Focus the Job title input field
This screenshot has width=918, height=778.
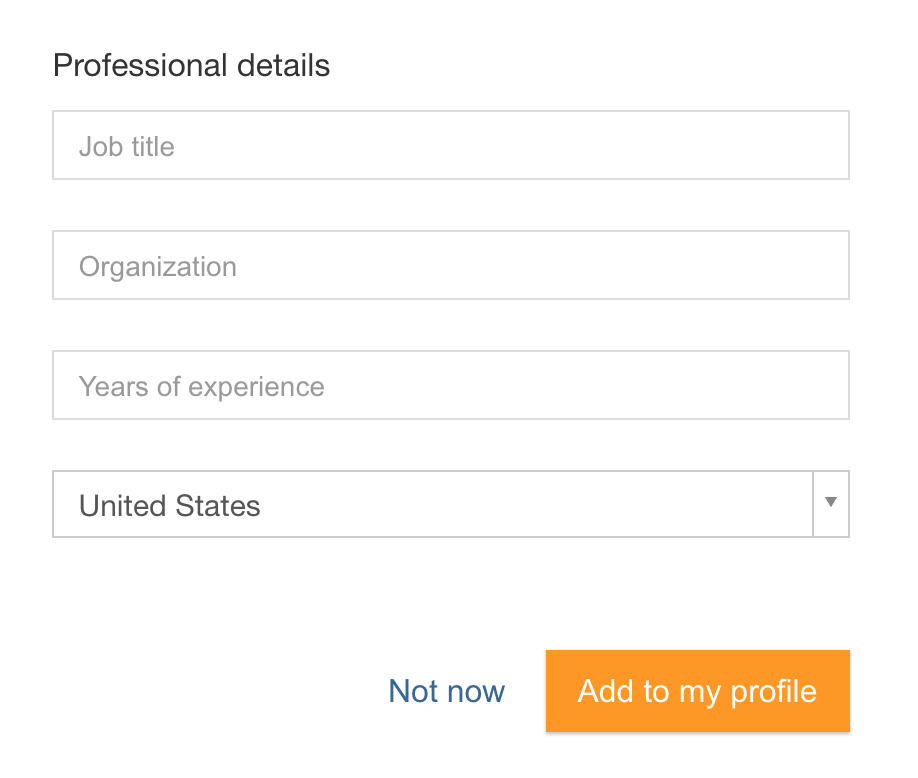click(x=451, y=145)
